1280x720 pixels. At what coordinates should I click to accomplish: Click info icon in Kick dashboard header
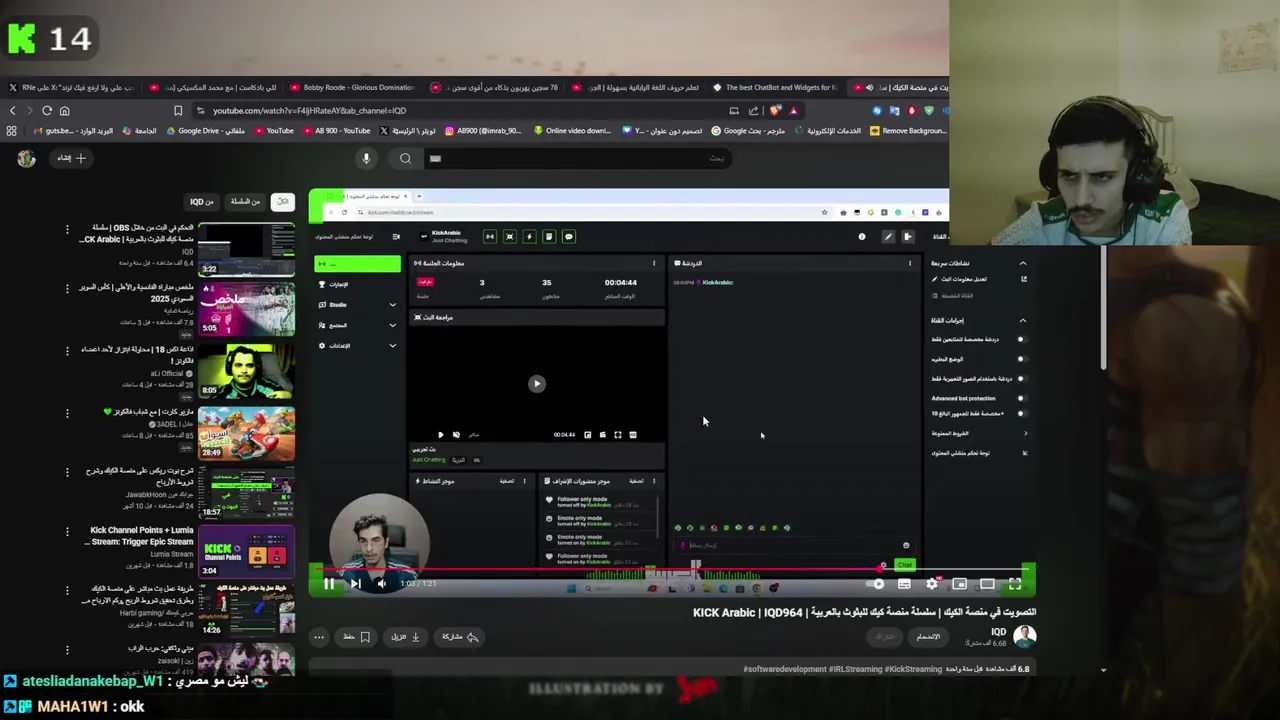coord(862,236)
